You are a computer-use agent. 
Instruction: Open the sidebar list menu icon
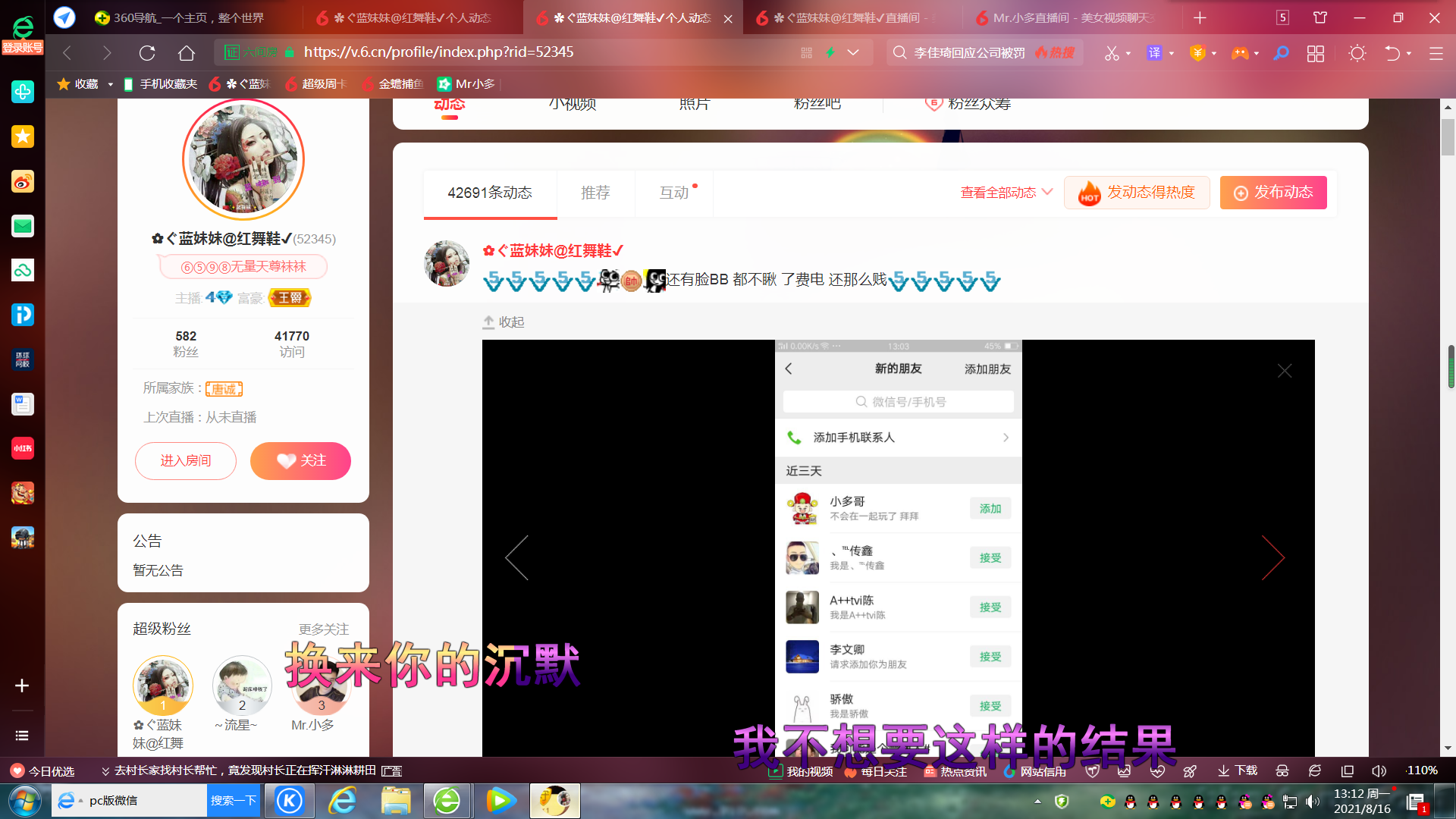pos(22,736)
